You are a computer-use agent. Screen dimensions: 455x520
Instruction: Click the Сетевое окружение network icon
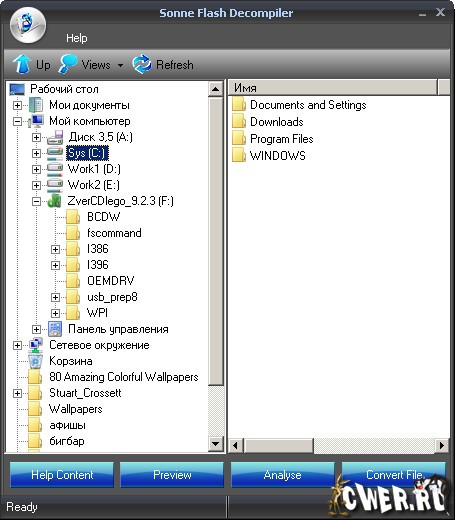[35, 345]
